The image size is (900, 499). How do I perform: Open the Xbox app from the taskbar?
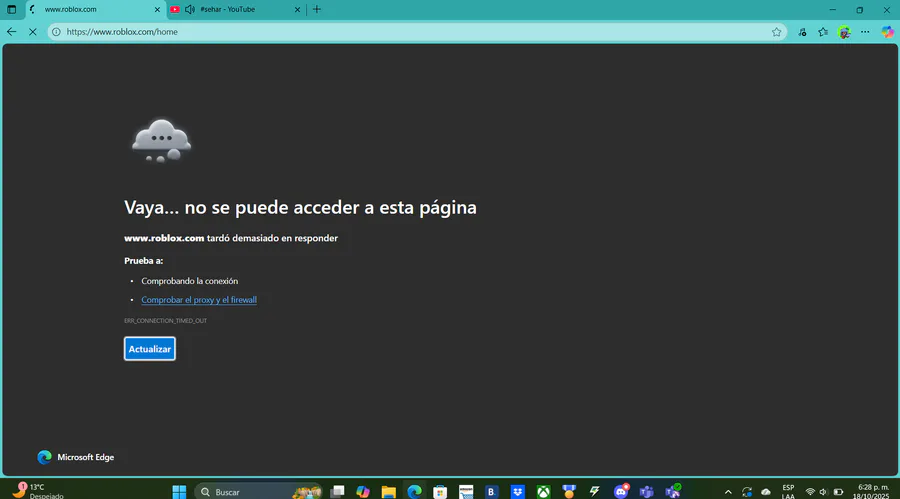point(544,492)
